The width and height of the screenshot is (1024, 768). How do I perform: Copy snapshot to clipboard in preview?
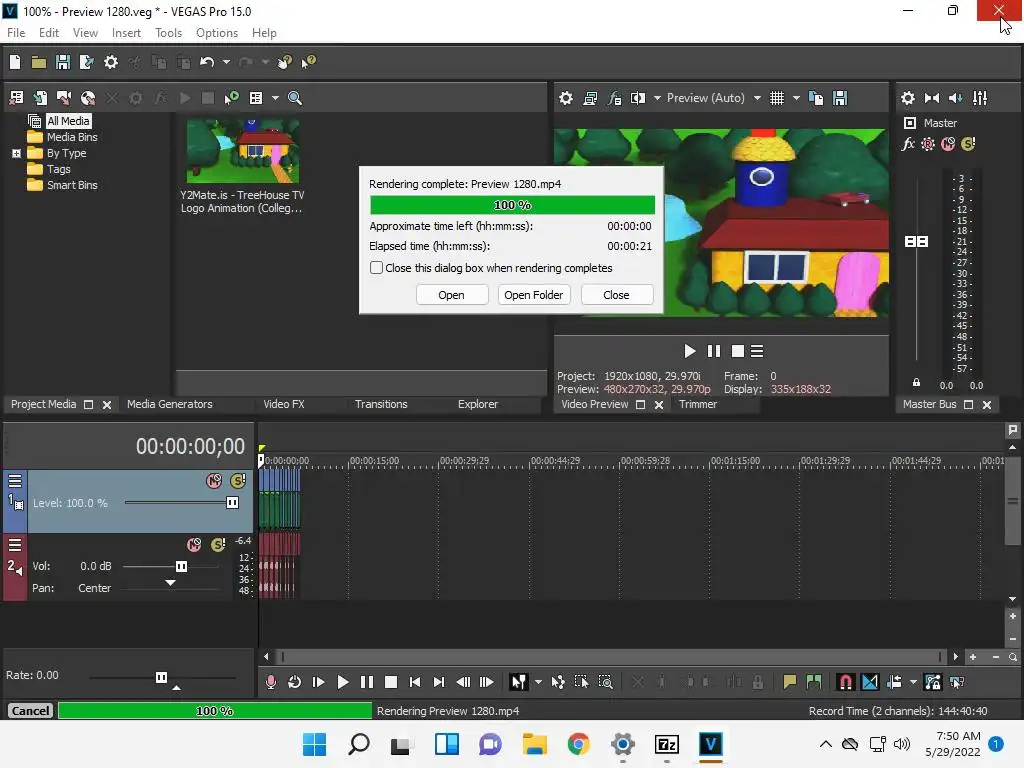(816, 98)
